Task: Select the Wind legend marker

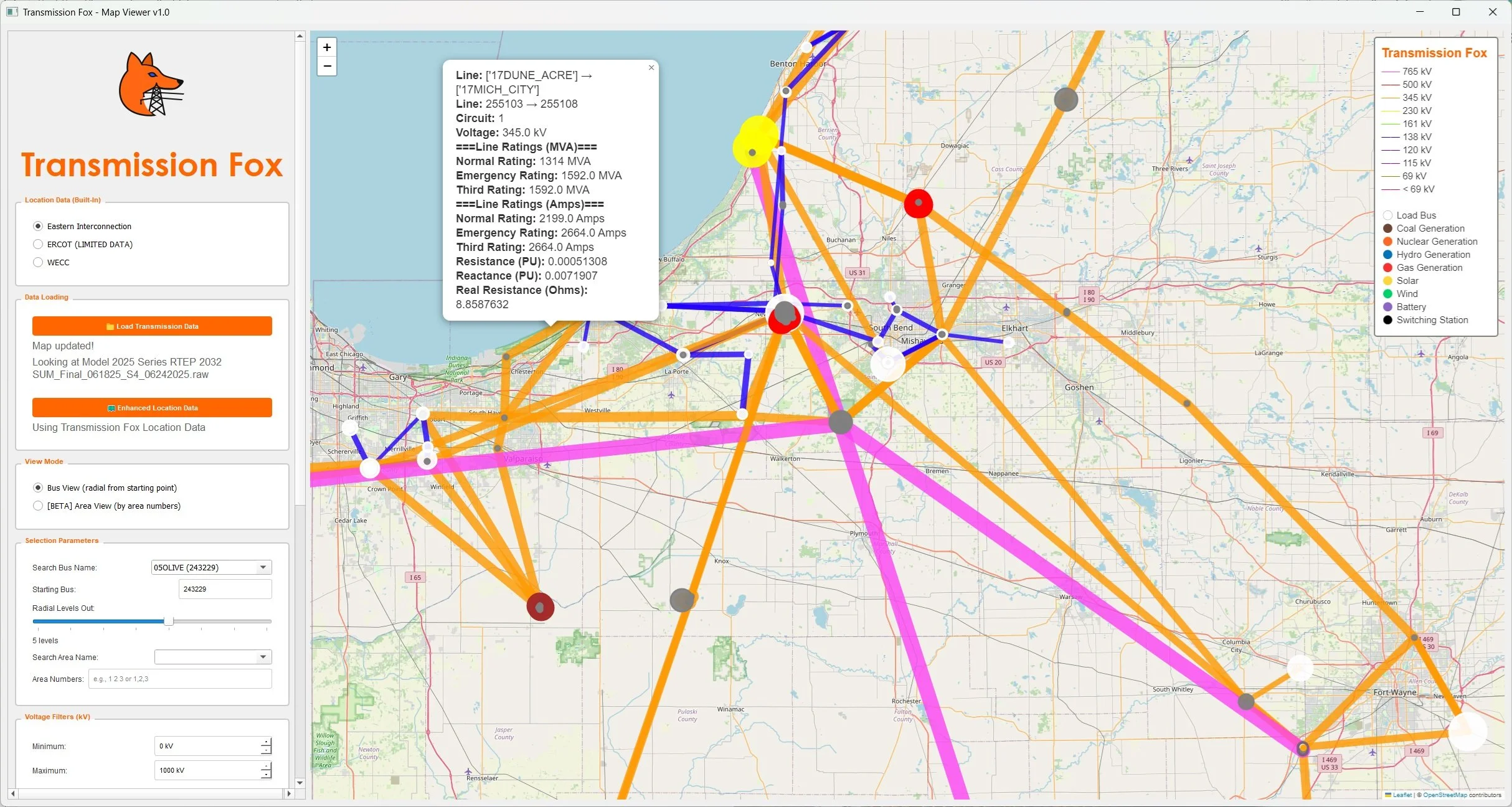Action: click(x=1387, y=293)
